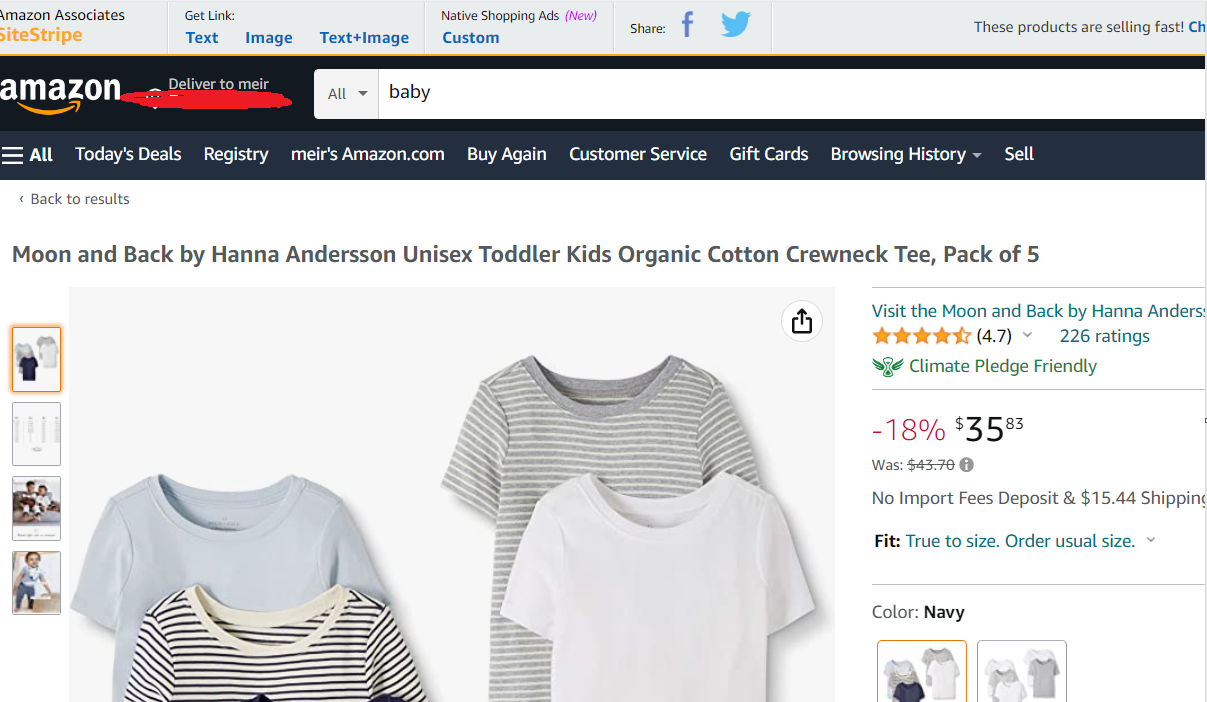Click the Amazon logo
Screen dimensions: 1207x702
(x=60, y=93)
